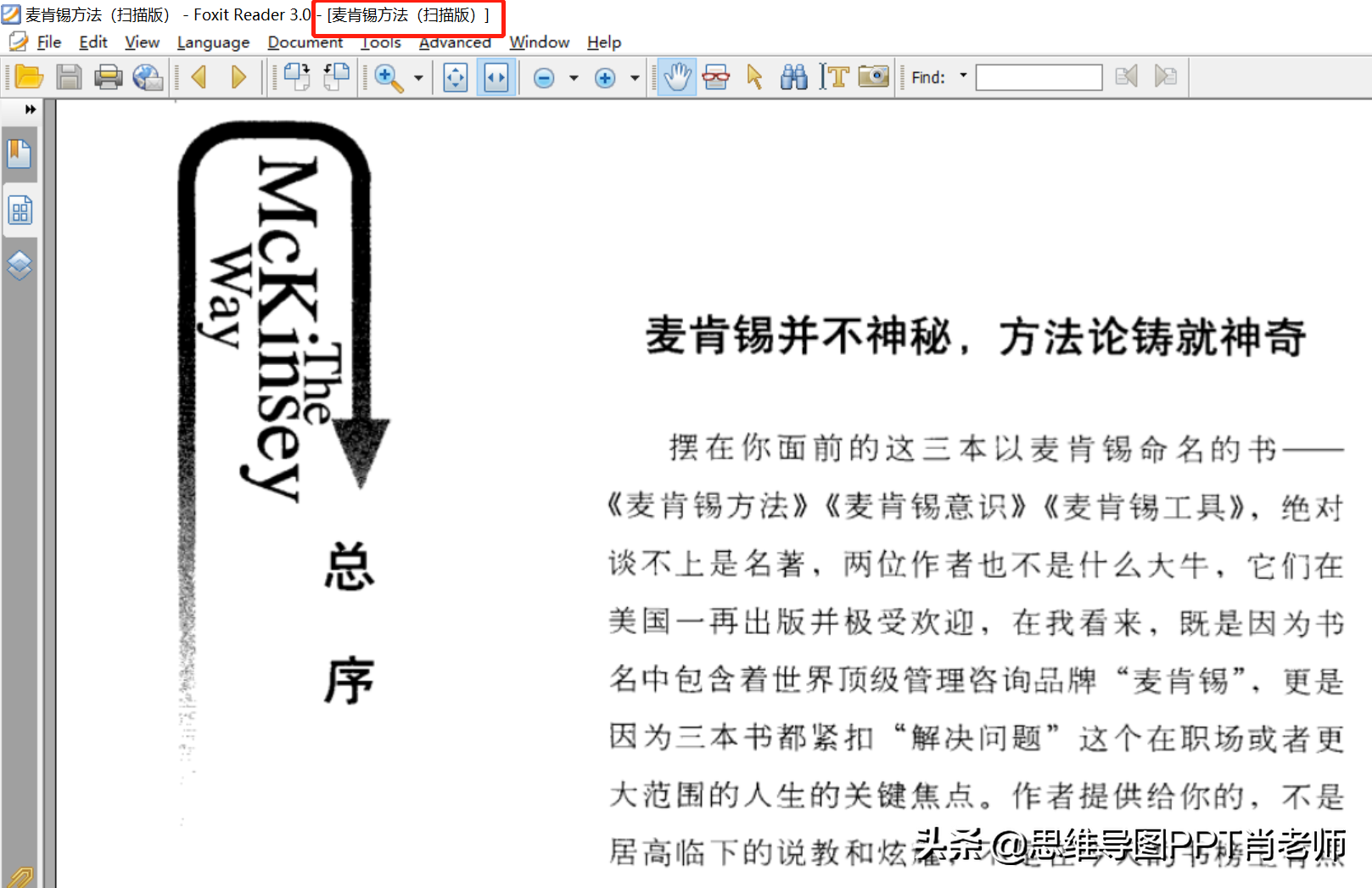Screen dimensions: 1372x888
Task: Select the arrow Select Annotation tool
Action: point(754,77)
